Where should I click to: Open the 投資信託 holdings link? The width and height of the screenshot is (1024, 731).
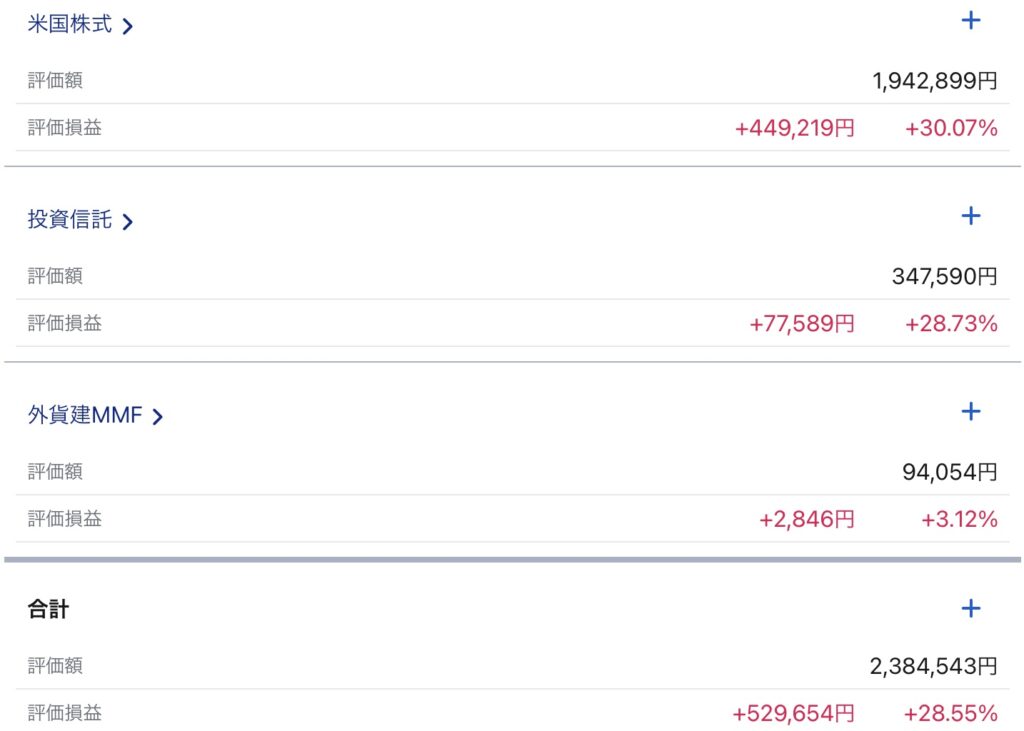tap(70, 220)
